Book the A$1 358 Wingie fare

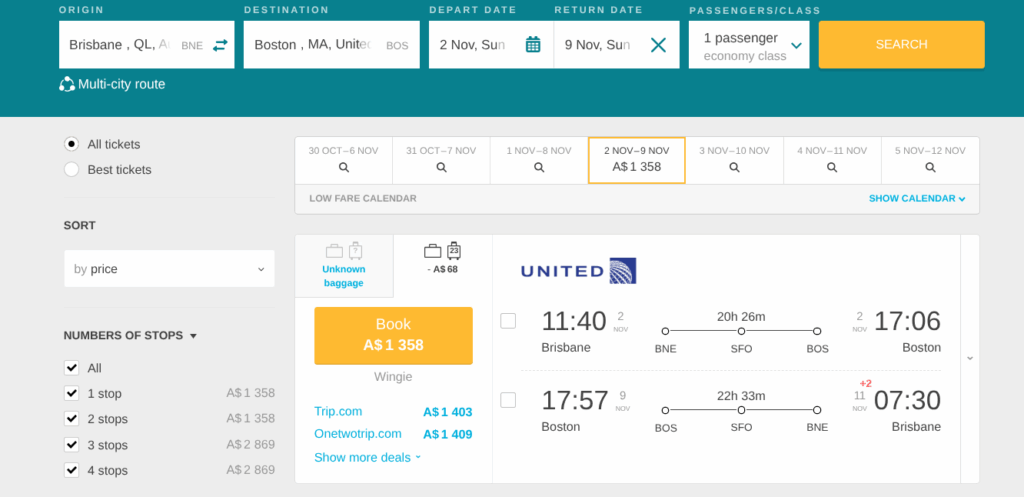click(393, 335)
